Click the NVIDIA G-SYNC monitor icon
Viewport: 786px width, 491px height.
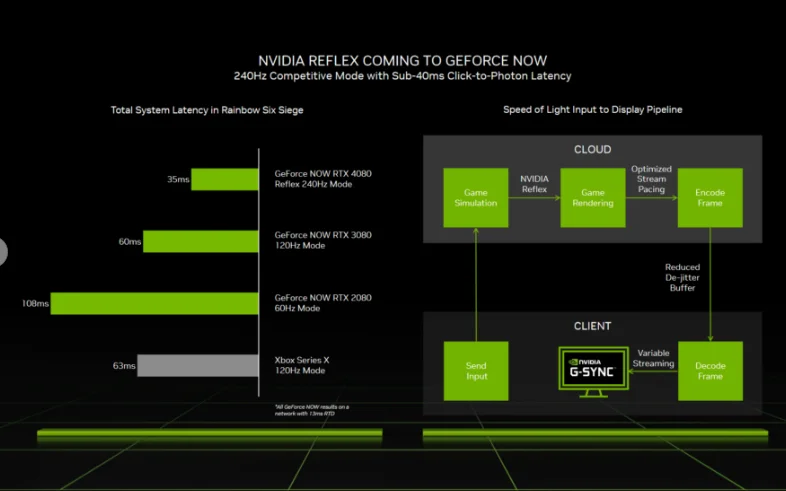coord(594,372)
